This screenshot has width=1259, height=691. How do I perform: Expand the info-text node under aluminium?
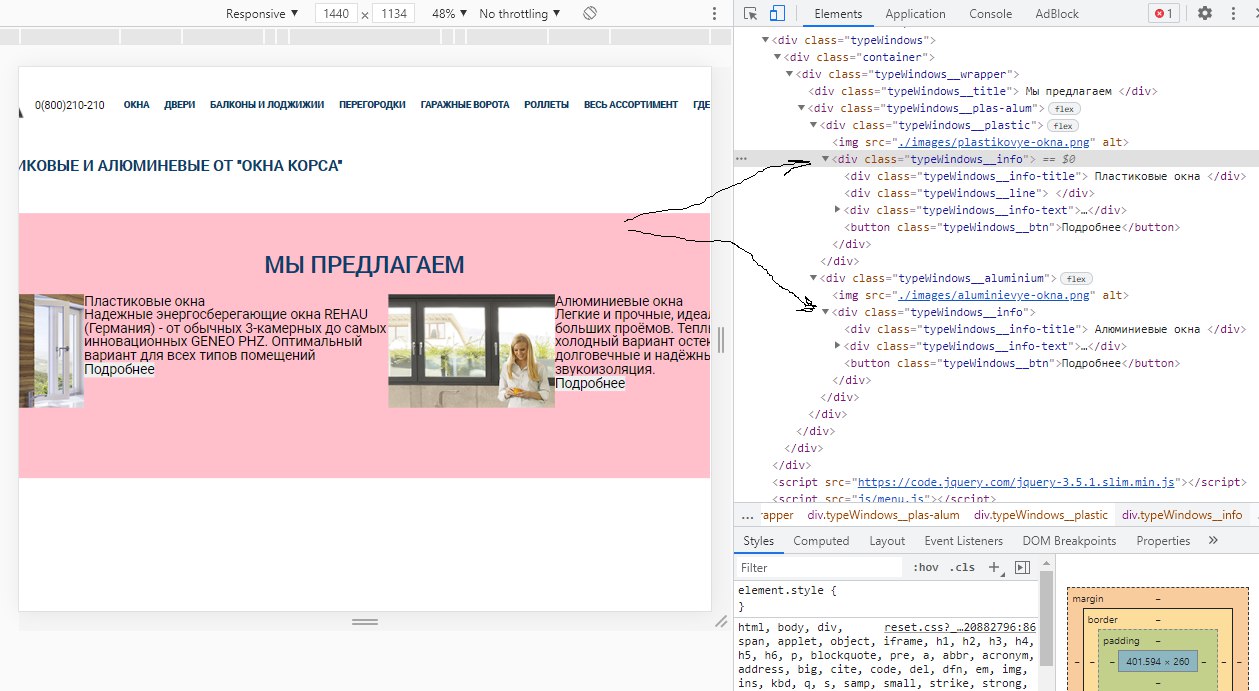838,346
